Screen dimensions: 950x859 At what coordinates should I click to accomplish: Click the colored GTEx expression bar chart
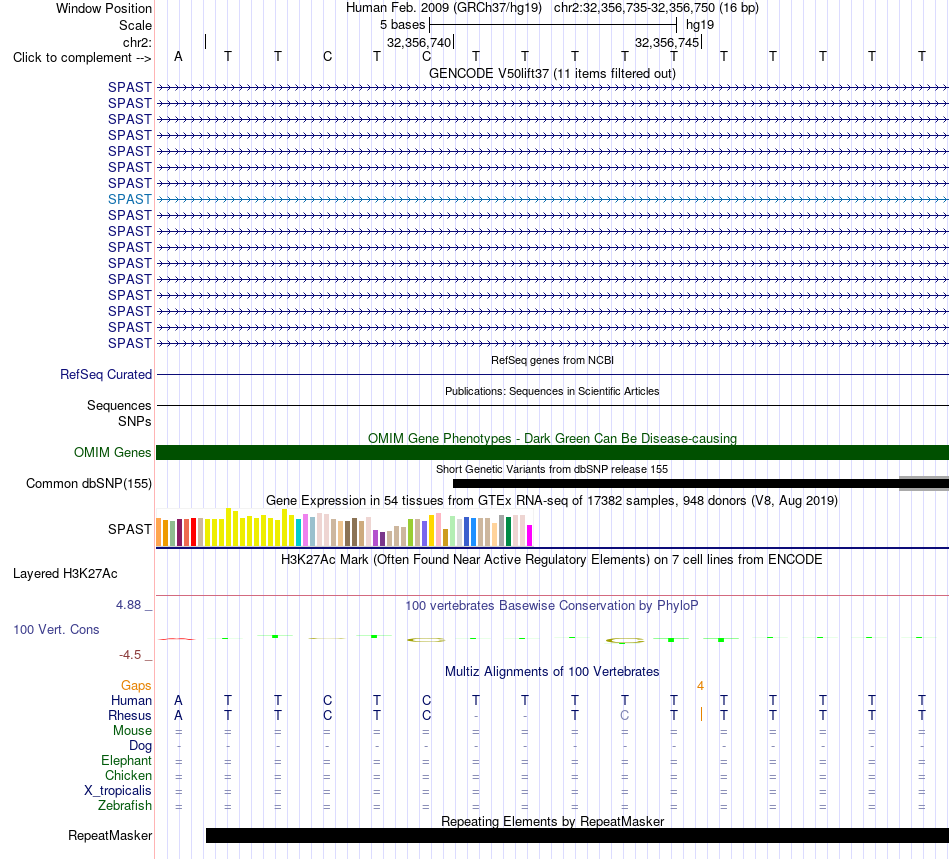(x=344, y=528)
